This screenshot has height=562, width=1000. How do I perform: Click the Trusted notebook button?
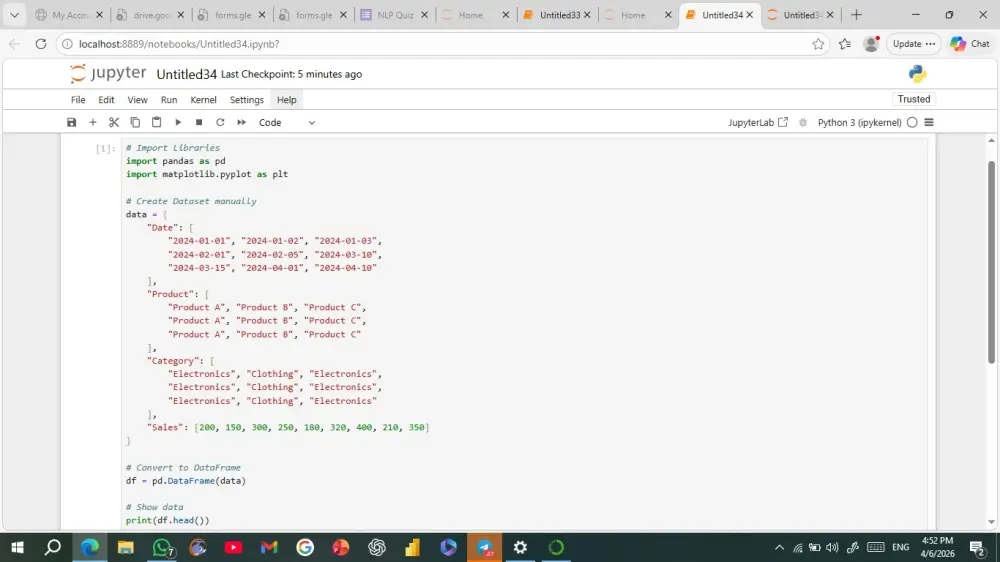pos(913,99)
